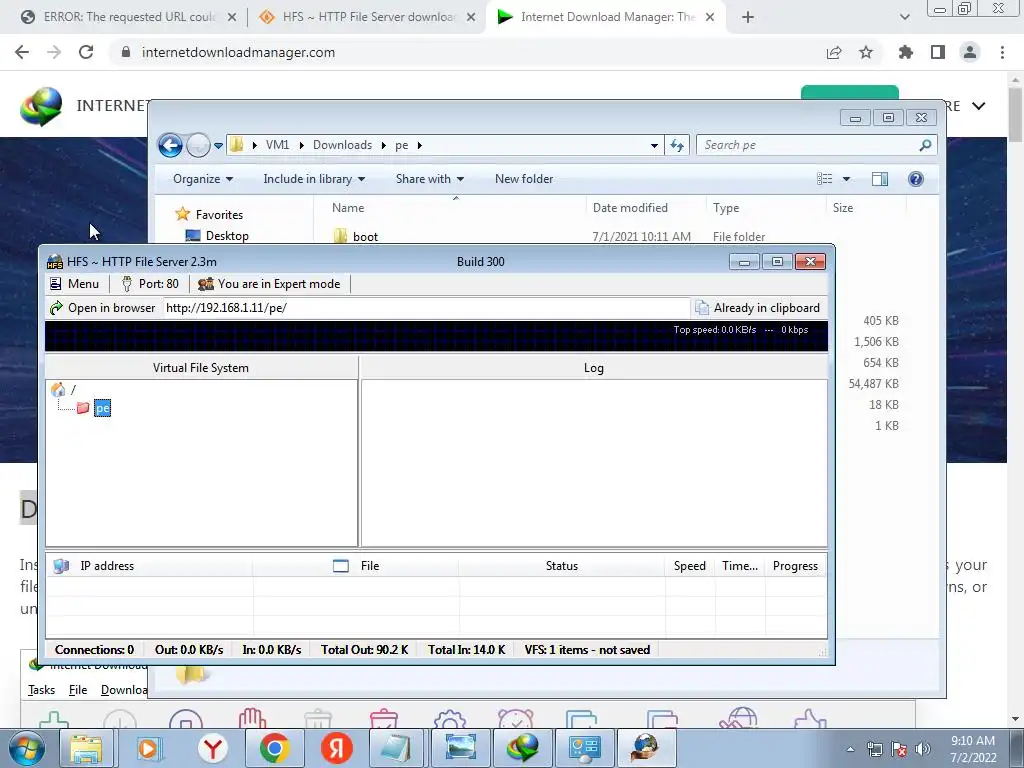
Task: Click 'Connections: 0' in HFS status bar
Action: coord(94,650)
